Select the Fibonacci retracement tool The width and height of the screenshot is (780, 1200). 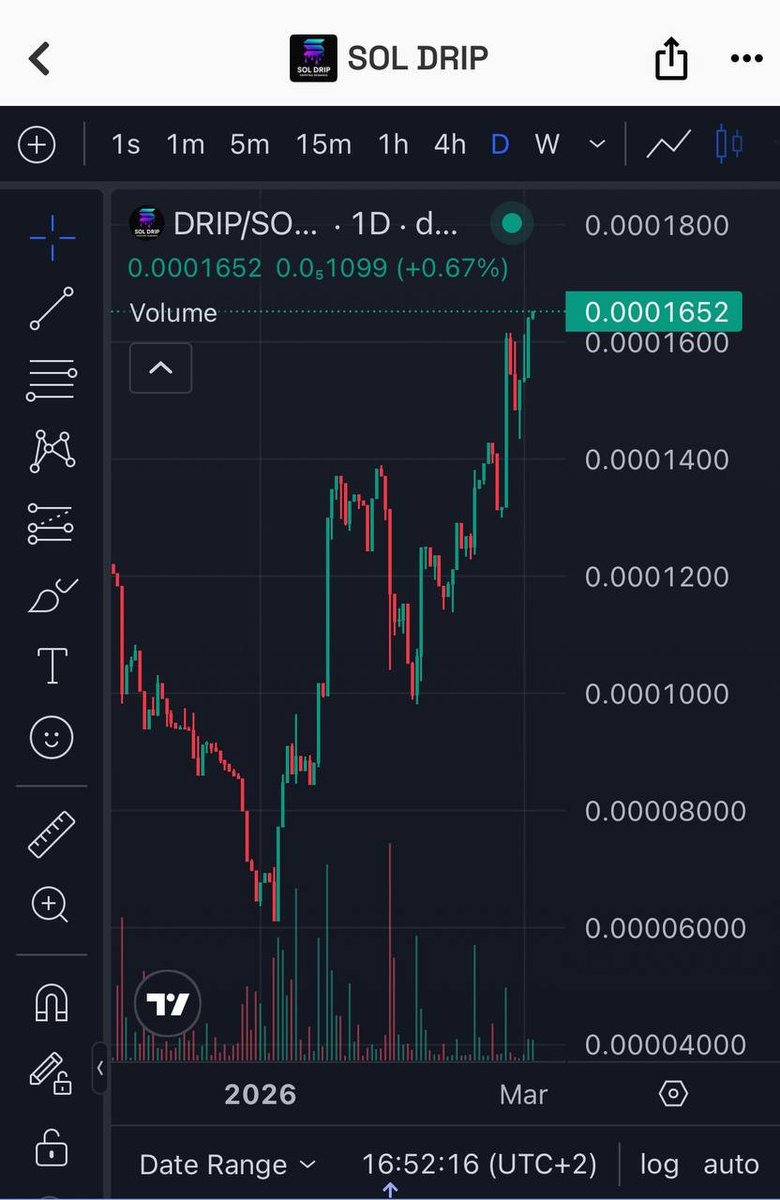click(52, 380)
